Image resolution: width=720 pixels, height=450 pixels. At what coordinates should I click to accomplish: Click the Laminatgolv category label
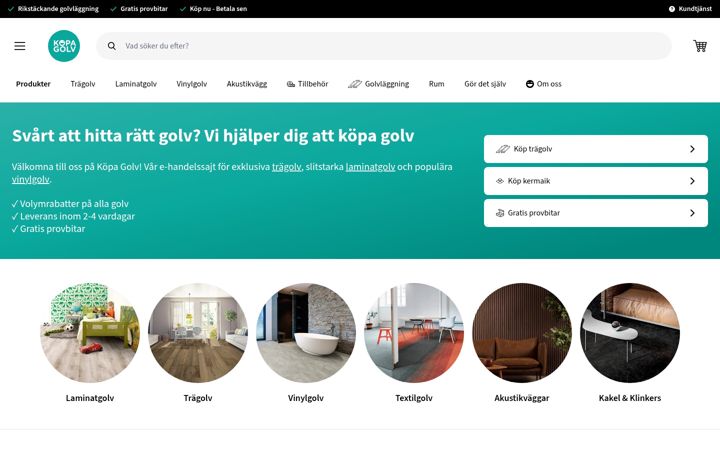(90, 398)
